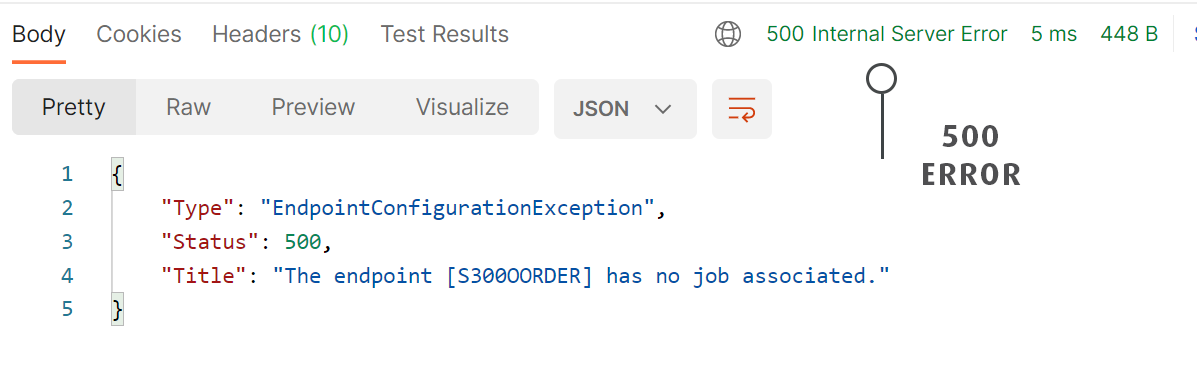The image size is (1197, 371).
Task: Select the Visualize view mode
Action: pos(462,107)
